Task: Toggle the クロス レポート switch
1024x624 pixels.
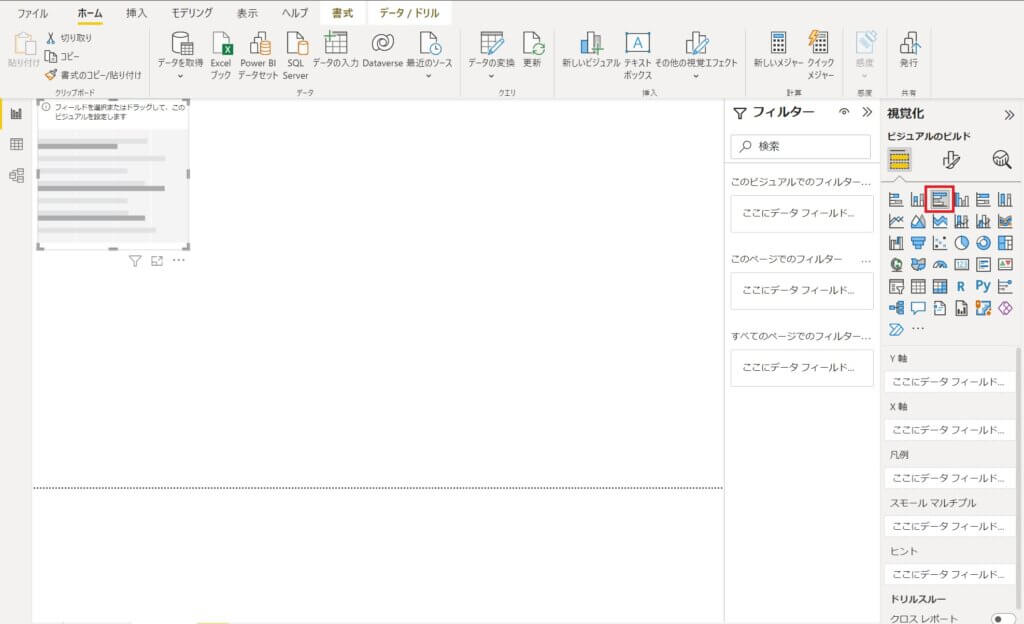Action: [1002, 618]
